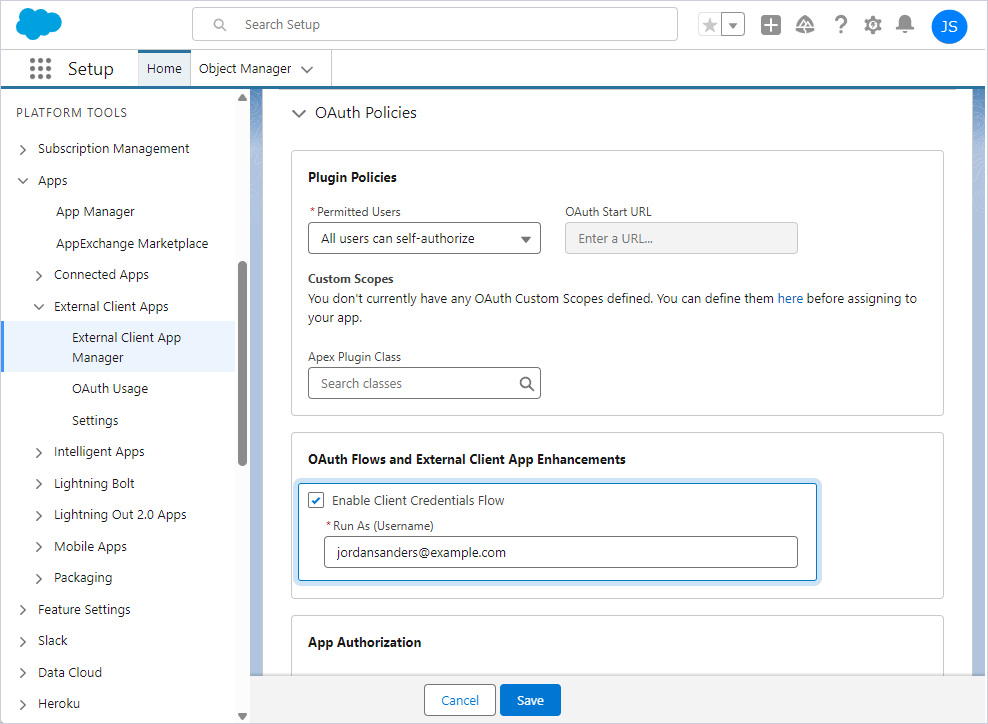Image resolution: width=988 pixels, height=724 pixels.
Task: Expand Subscription Management in sidebar
Action: pyautogui.click(x=23, y=149)
